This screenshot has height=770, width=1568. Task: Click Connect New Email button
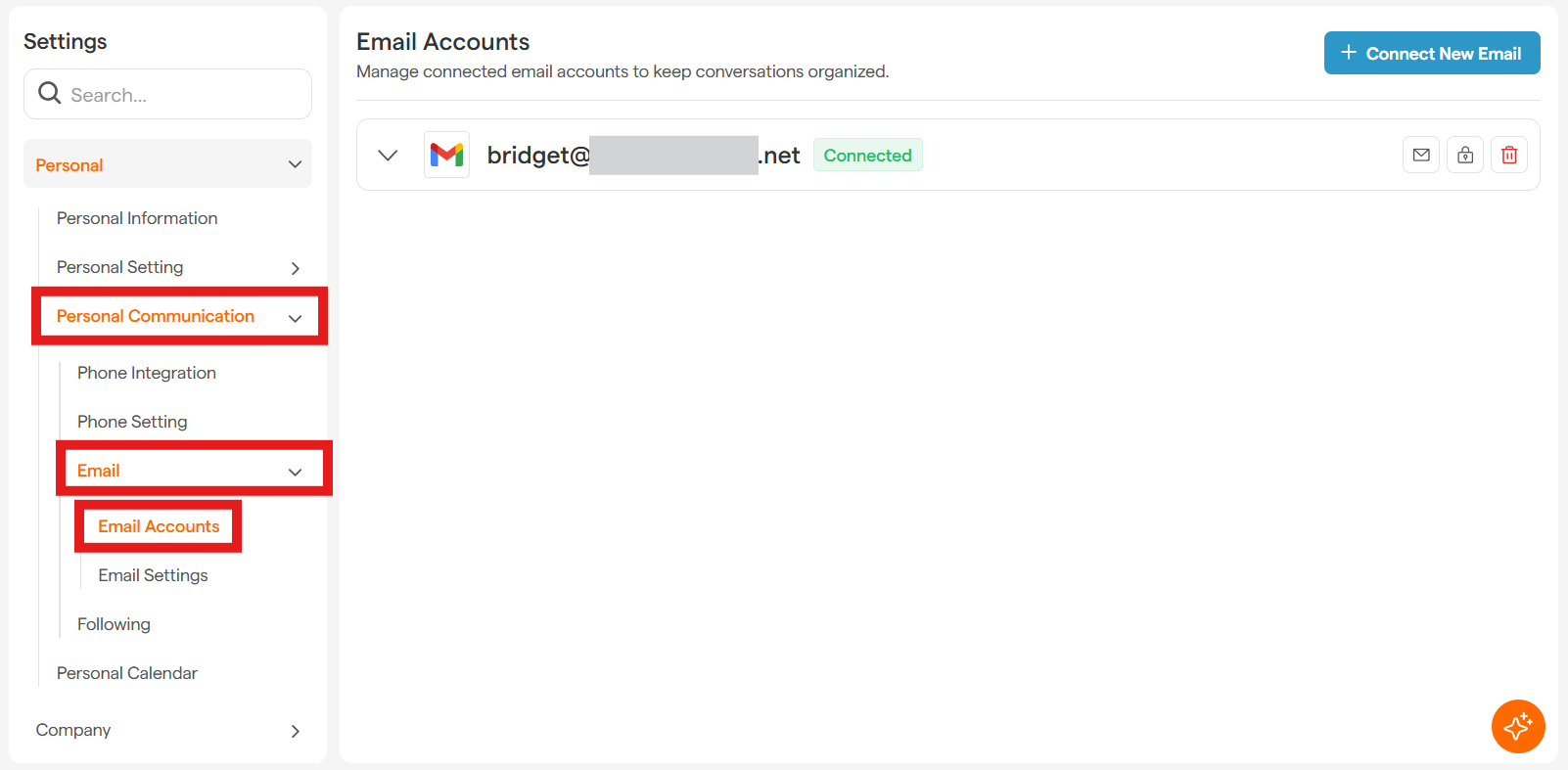coord(1431,53)
